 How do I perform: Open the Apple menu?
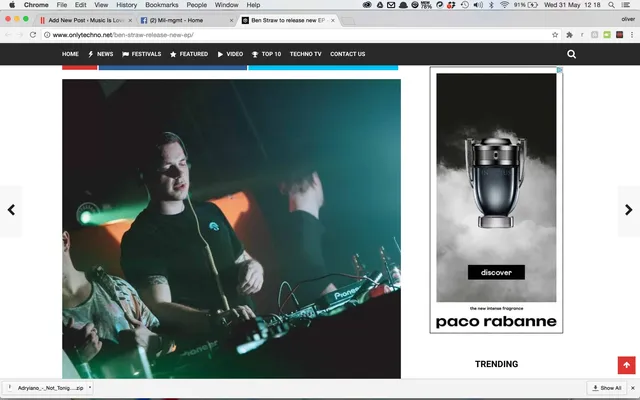tap(12, 5)
